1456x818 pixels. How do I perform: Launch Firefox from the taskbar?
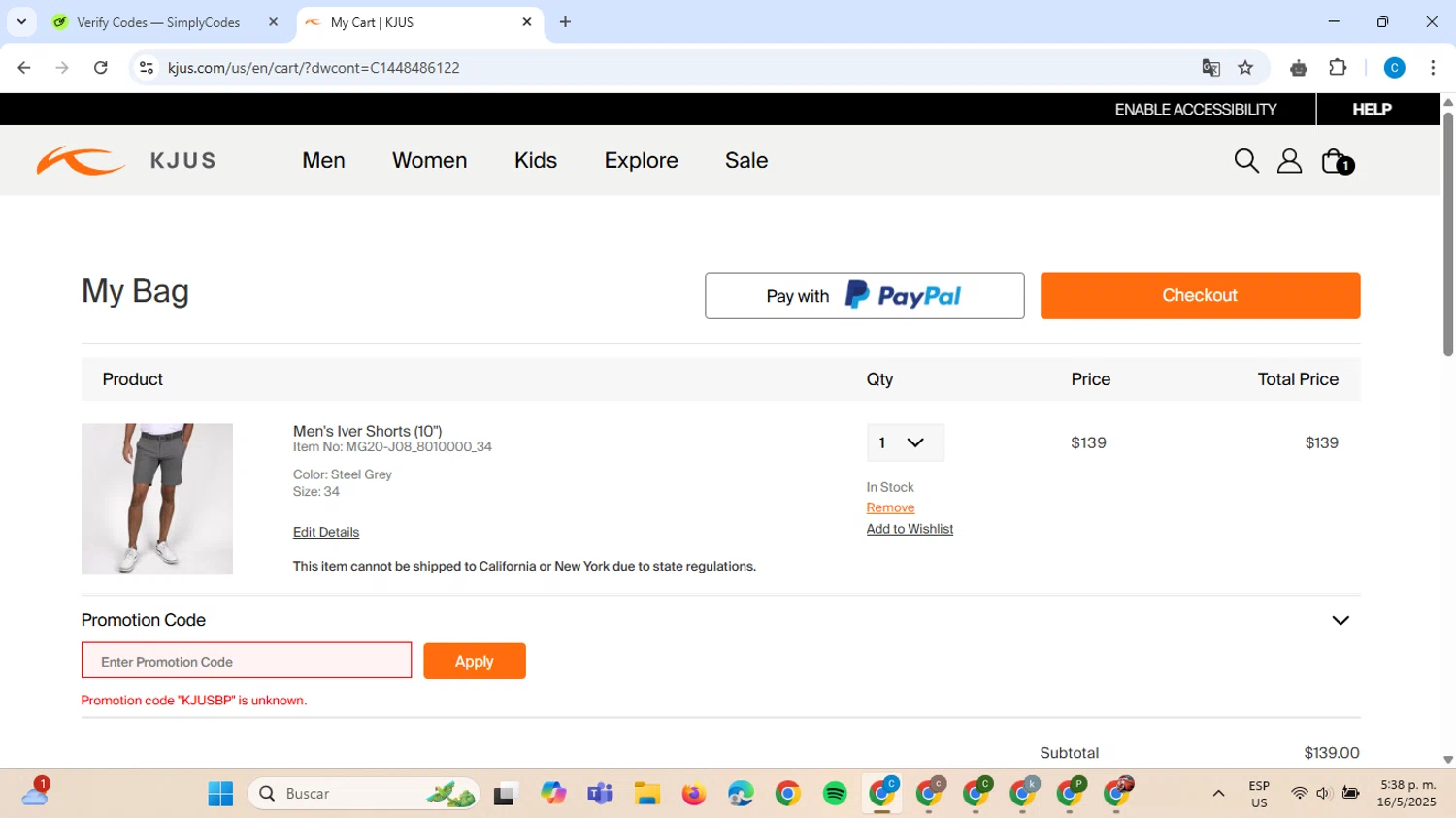click(x=693, y=794)
